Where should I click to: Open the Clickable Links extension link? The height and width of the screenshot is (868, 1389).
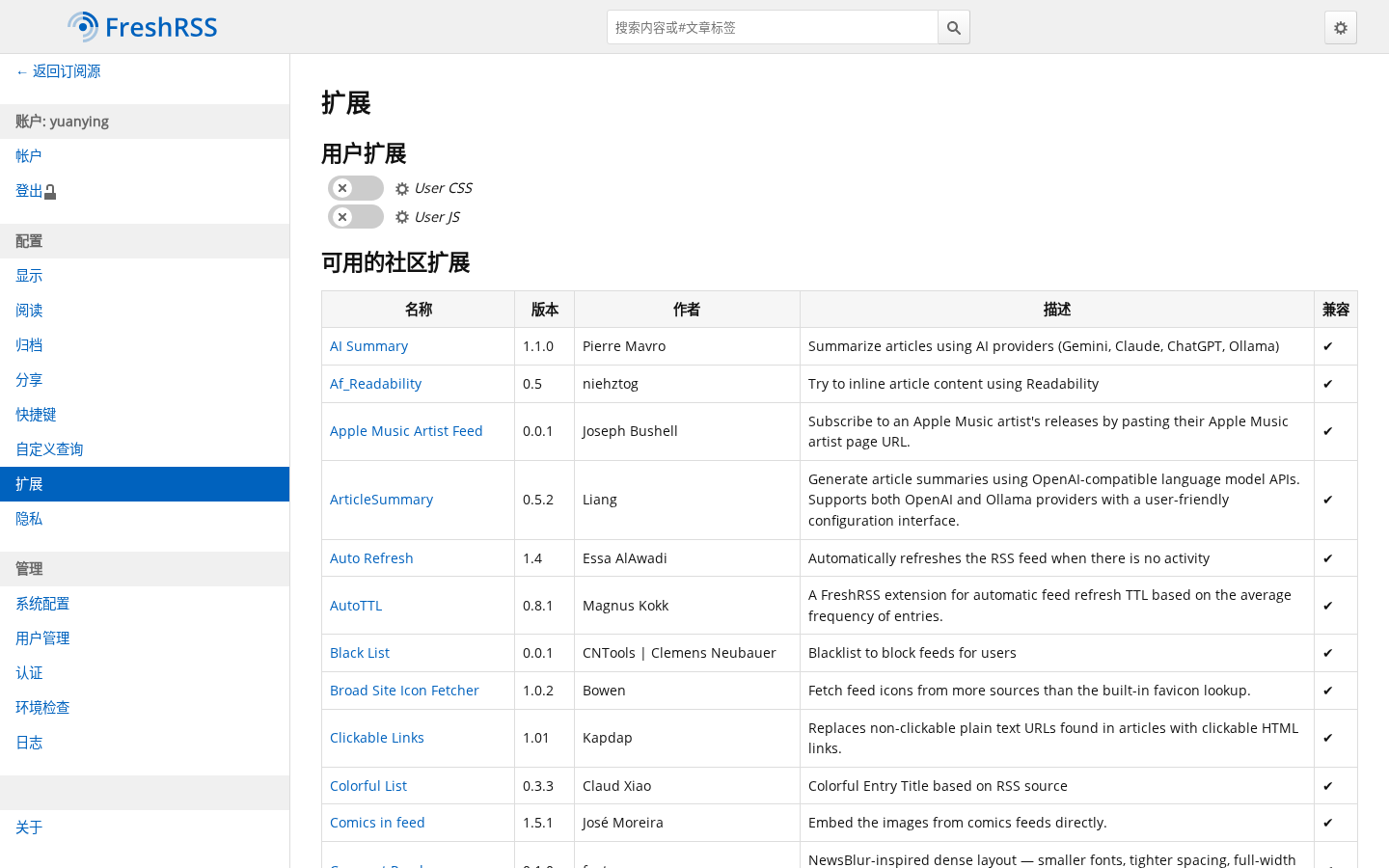[x=377, y=738]
